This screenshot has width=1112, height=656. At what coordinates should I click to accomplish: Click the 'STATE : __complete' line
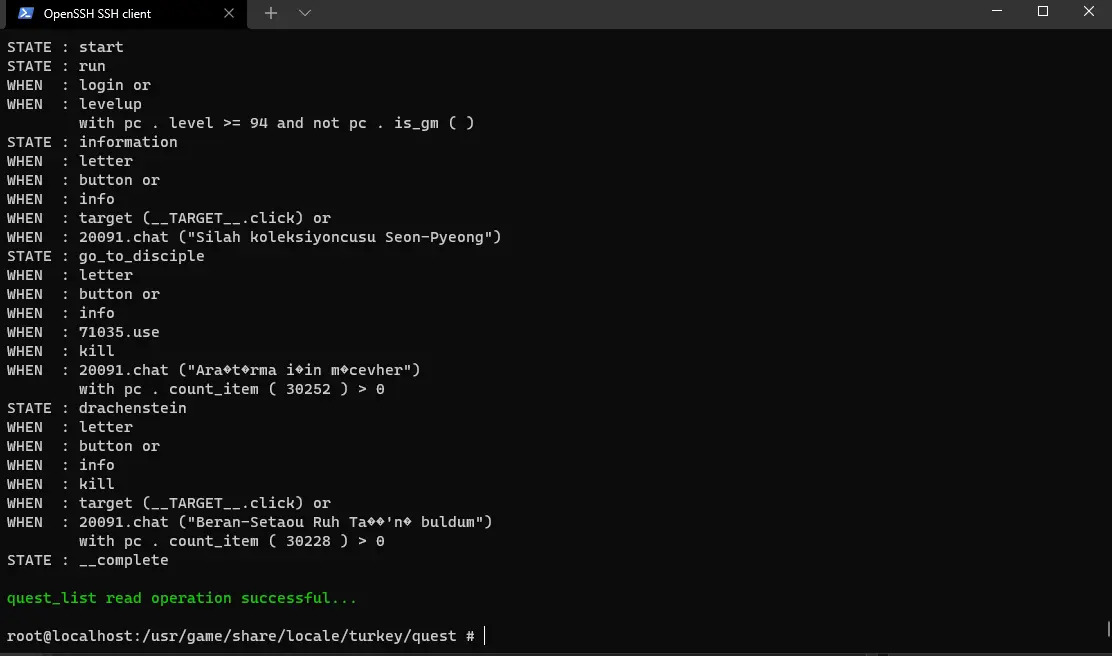click(x=88, y=560)
